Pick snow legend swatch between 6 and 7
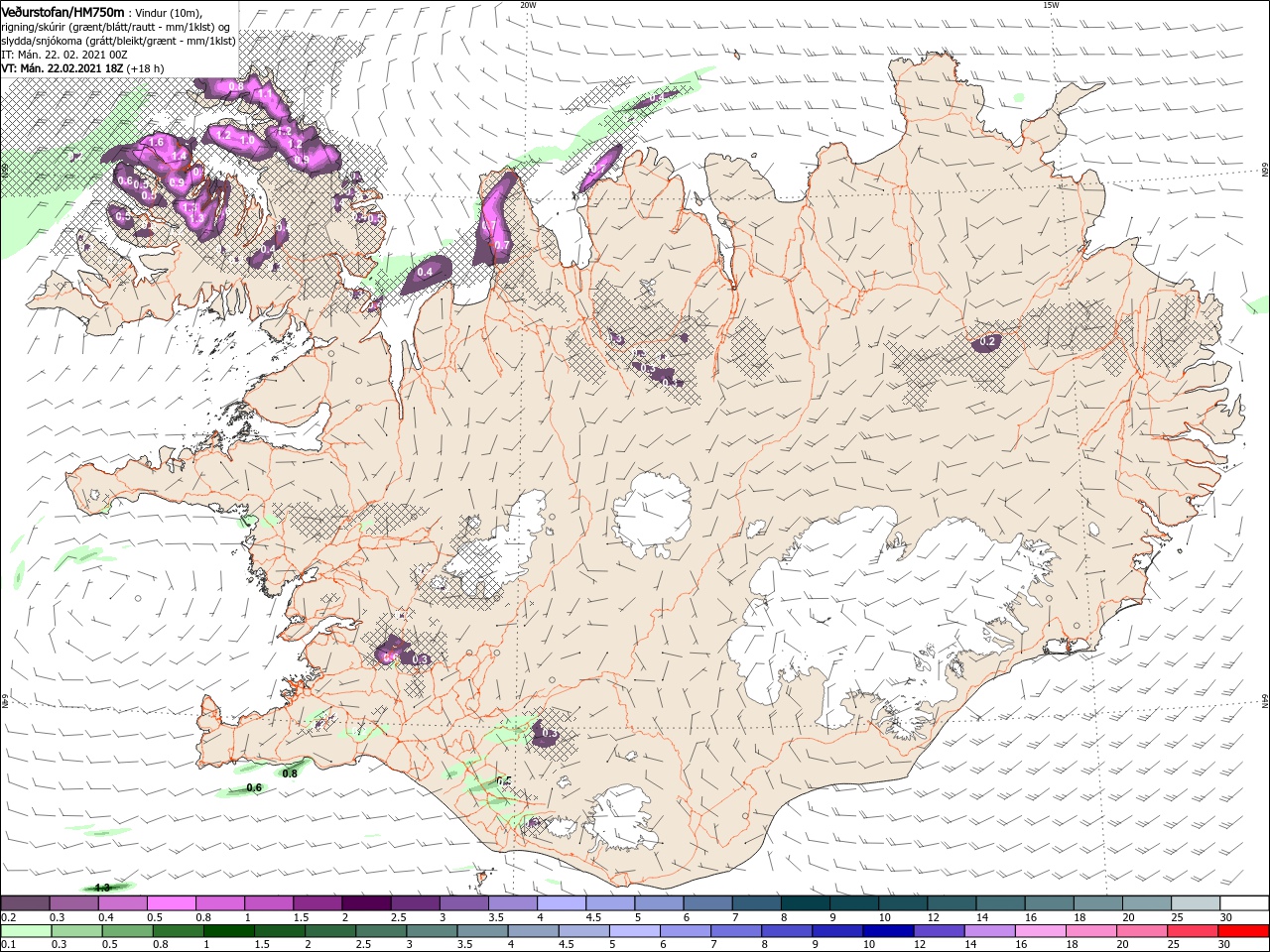 tap(707, 903)
